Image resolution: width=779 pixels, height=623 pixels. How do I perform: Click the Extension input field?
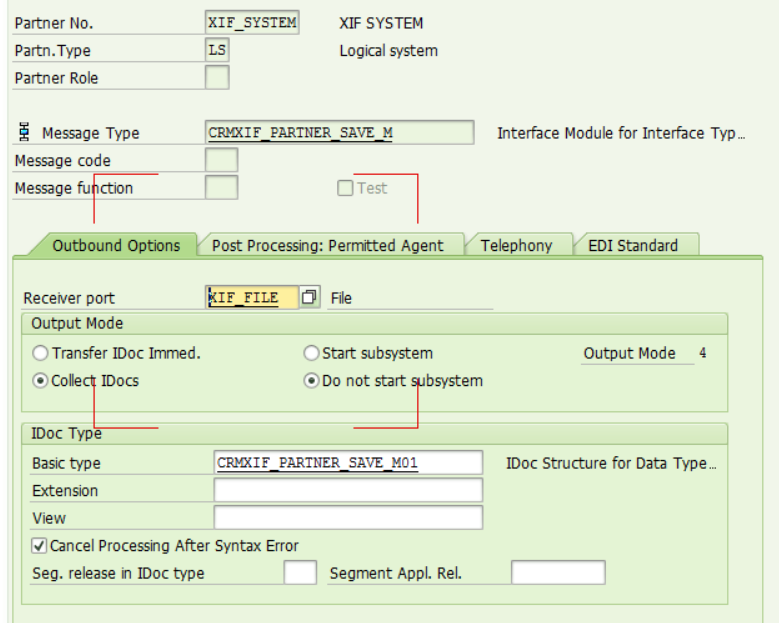point(348,490)
